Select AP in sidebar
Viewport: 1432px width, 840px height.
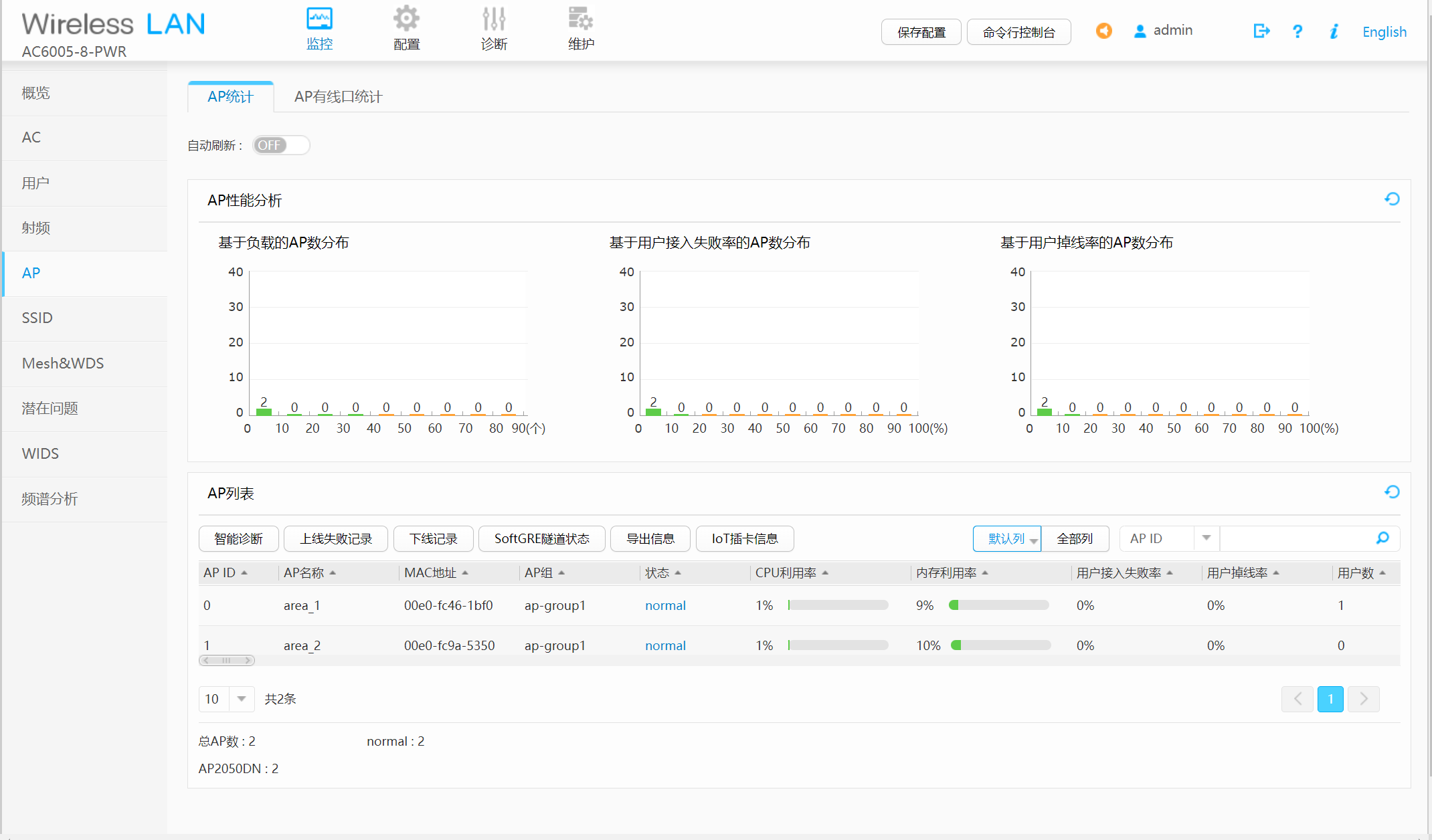click(85, 274)
